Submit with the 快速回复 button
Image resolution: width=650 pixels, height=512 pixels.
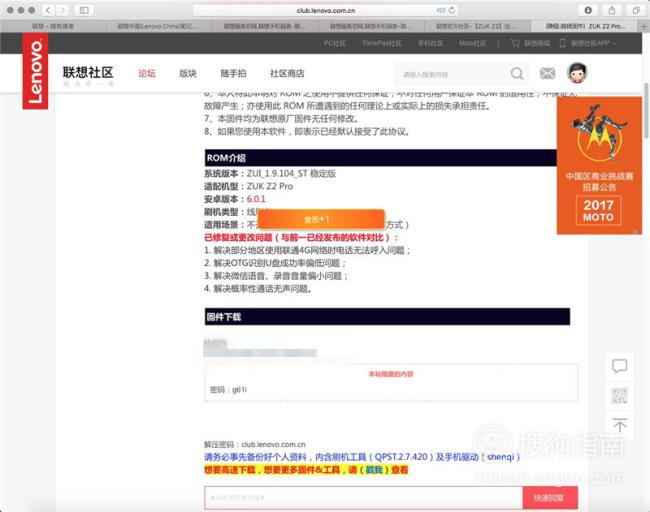(550, 497)
